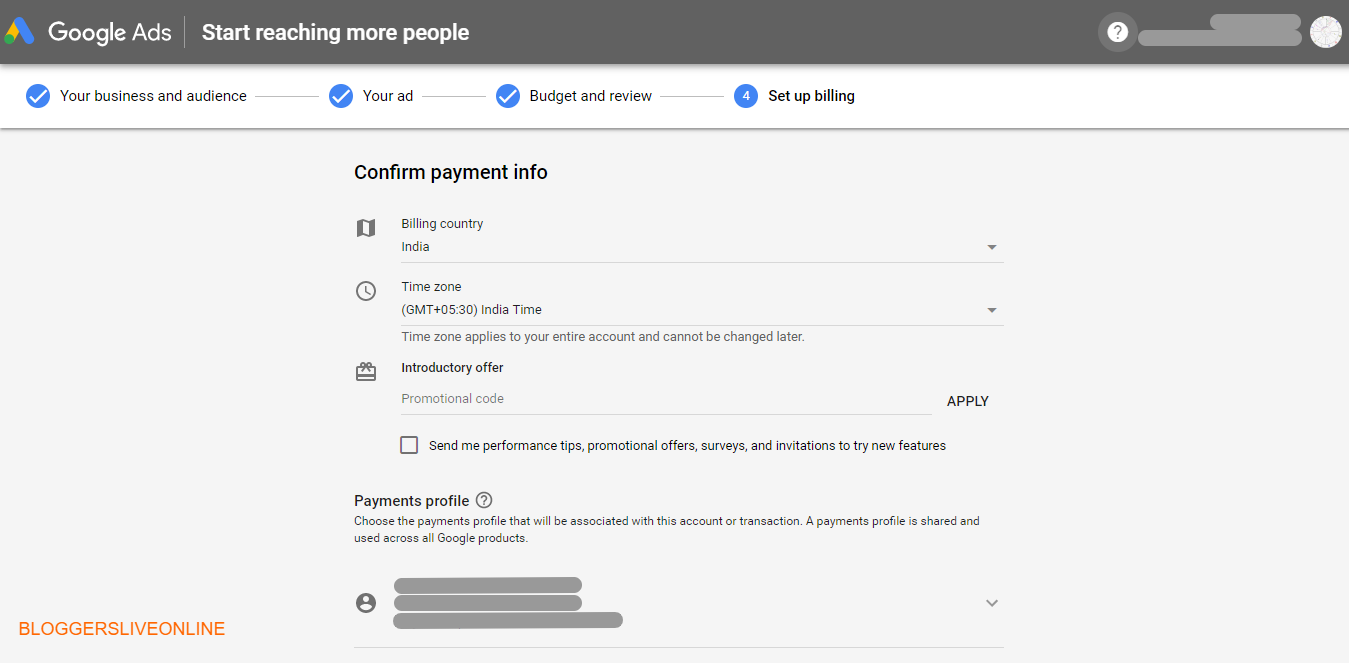
Task: Click the billing country map icon
Action: (366, 228)
